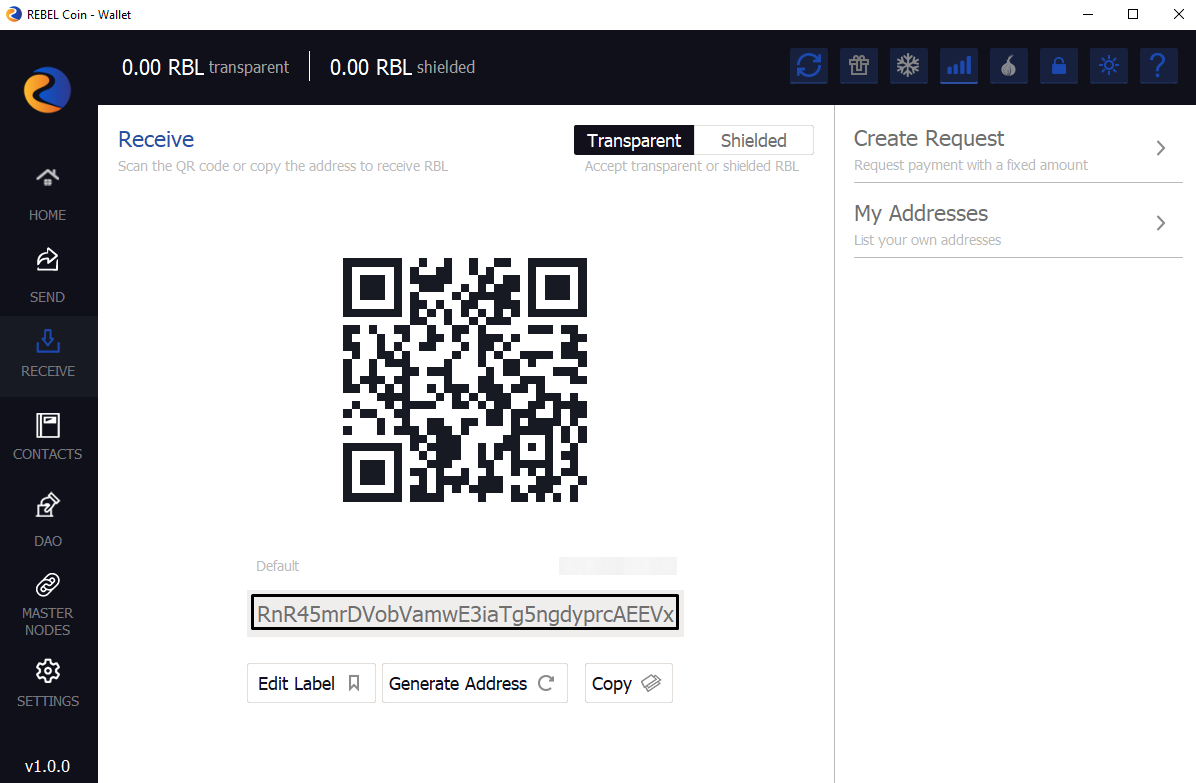Click the Copy address button
Viewport: 1196px width, 783px height.
629,683
